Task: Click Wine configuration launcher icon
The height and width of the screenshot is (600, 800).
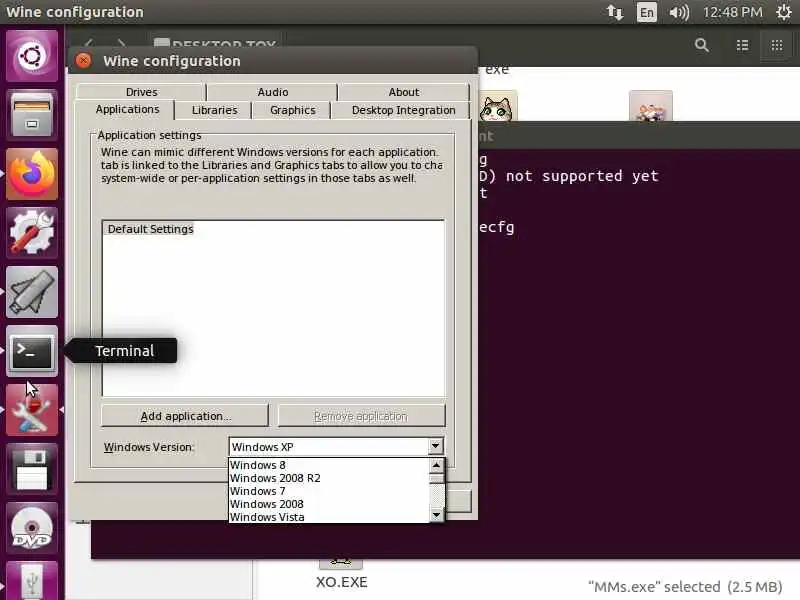Action: coord(32,410)
